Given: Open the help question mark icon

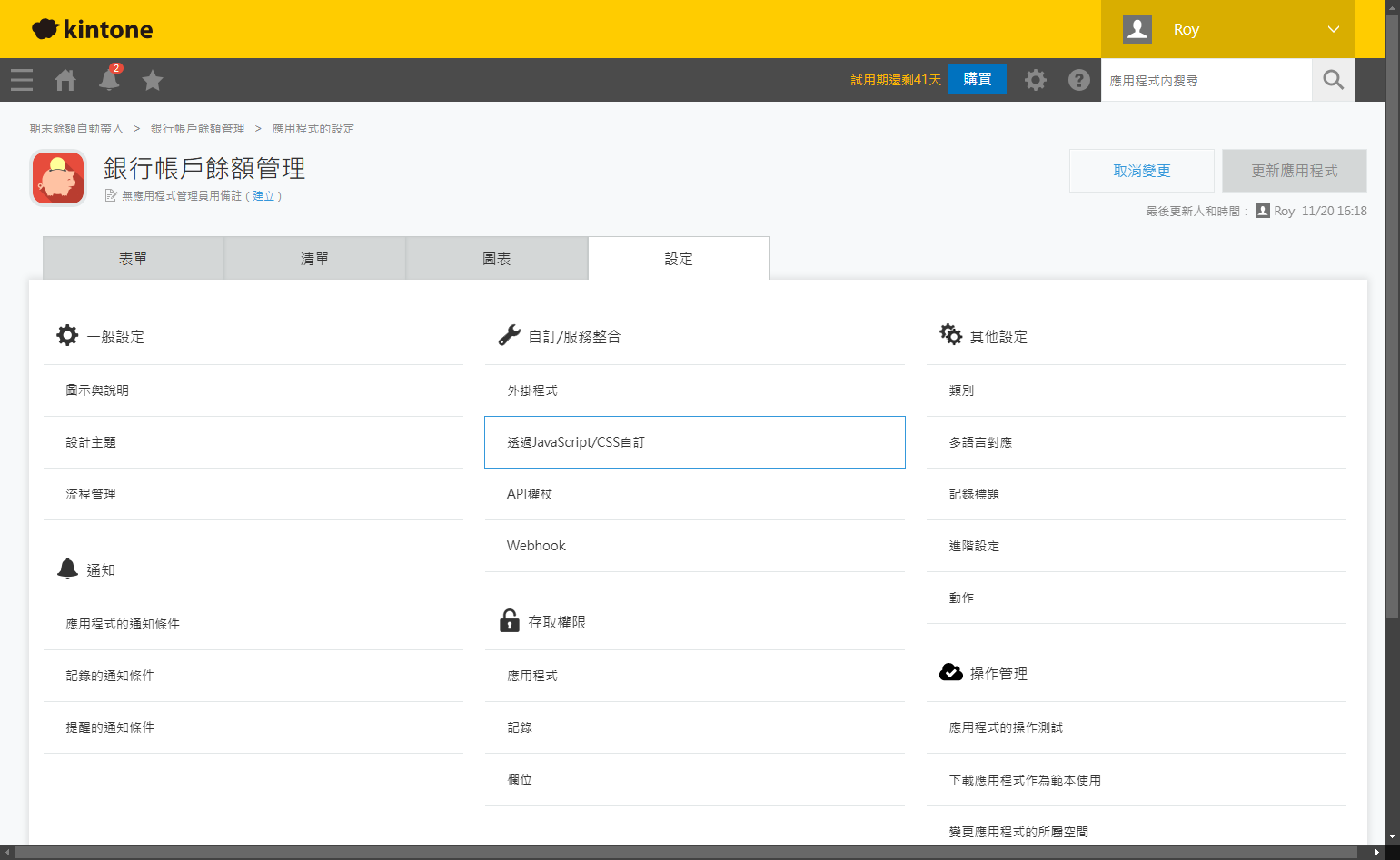Looking at the screenshot, I should pyautogui.click(x=1079, y=80).
